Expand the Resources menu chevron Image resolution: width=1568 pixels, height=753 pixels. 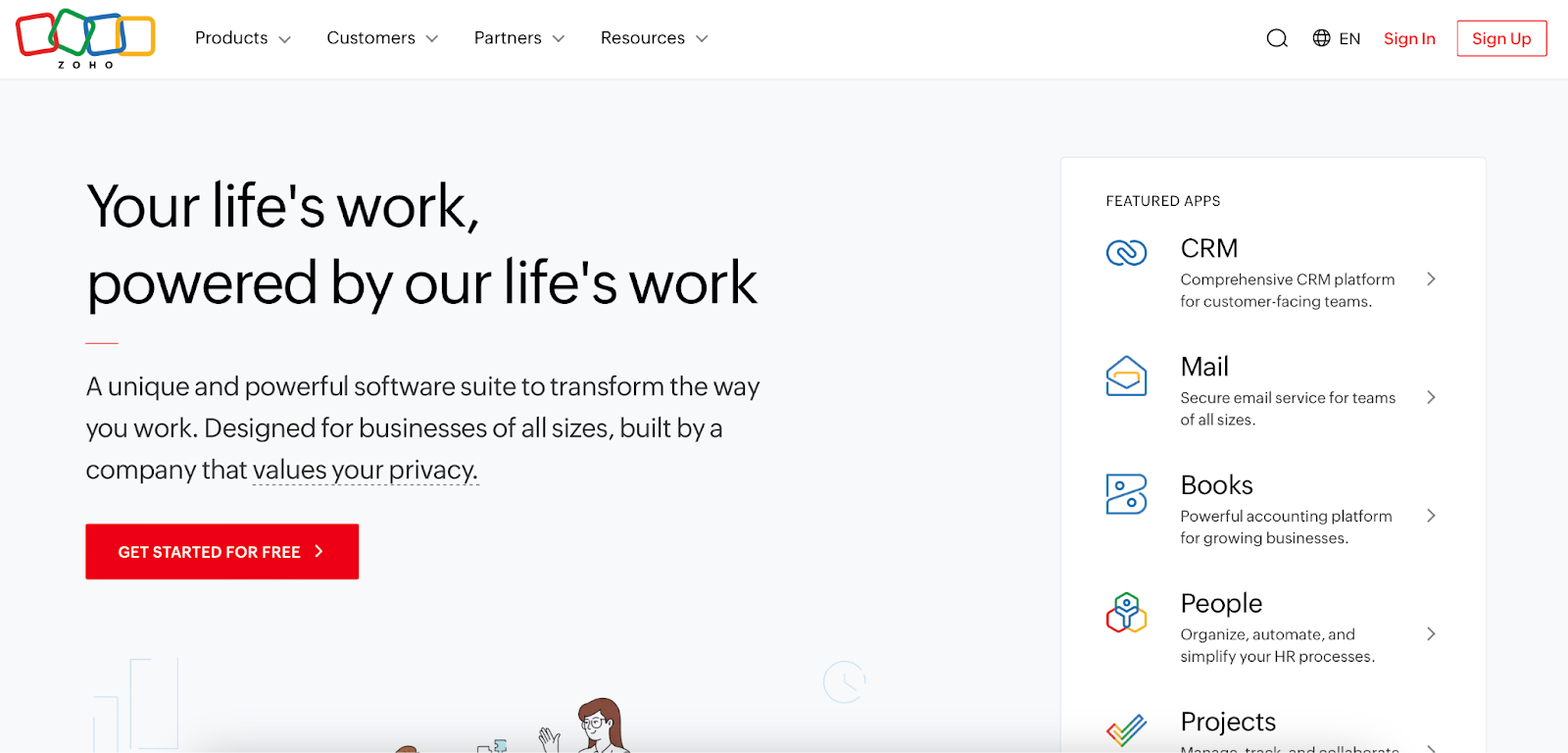(x=702, y=39)
